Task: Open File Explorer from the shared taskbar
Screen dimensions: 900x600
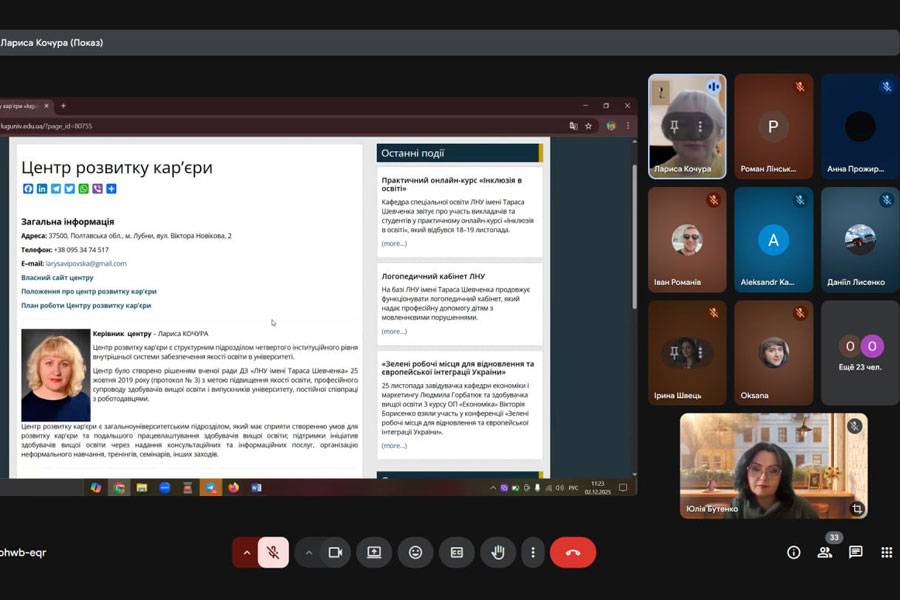Action: point(142,487)
